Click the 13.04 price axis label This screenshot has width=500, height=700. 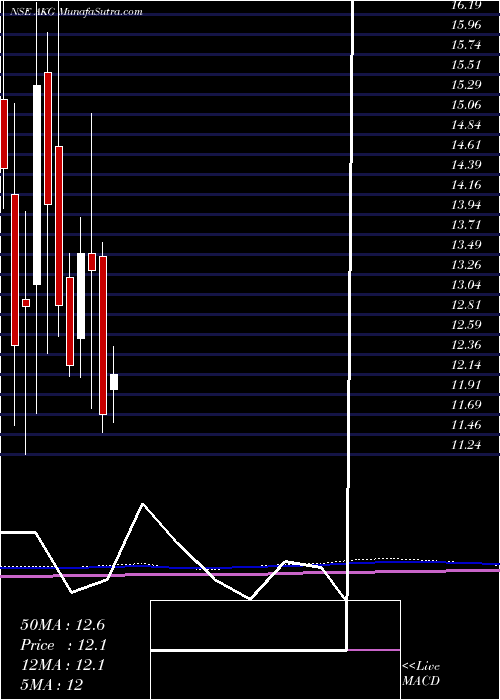point(466,285)
